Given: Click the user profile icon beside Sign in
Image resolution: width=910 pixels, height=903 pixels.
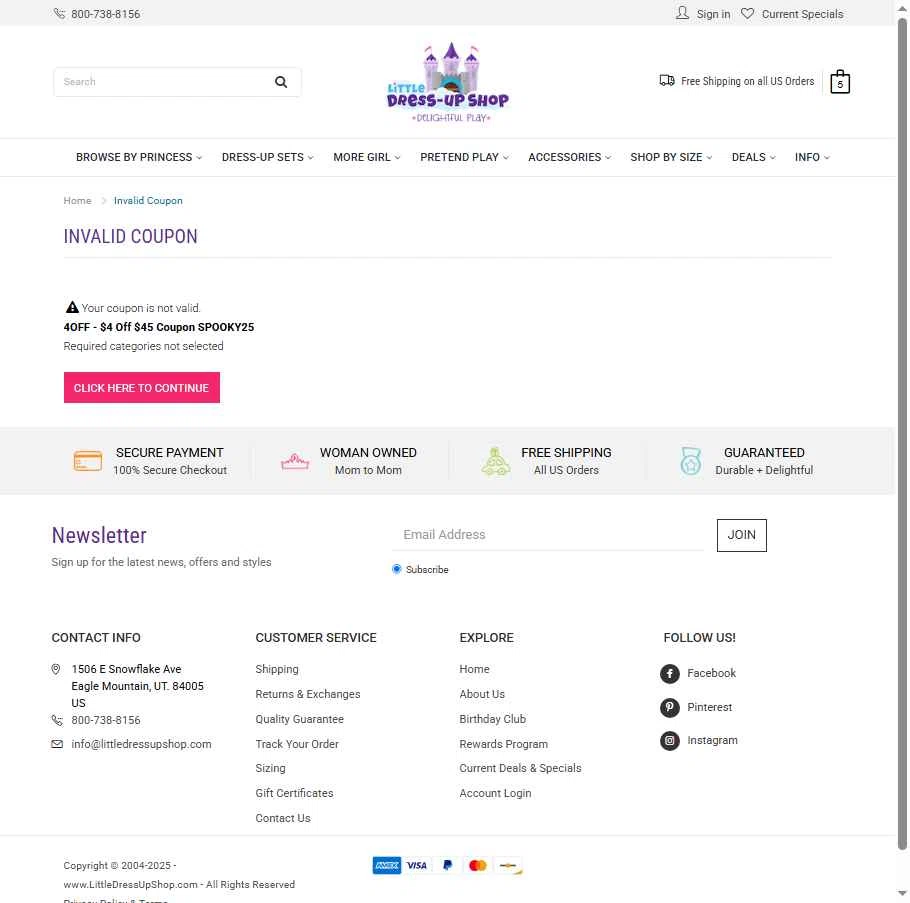Looking at the screenshot, I should (682, 13).
